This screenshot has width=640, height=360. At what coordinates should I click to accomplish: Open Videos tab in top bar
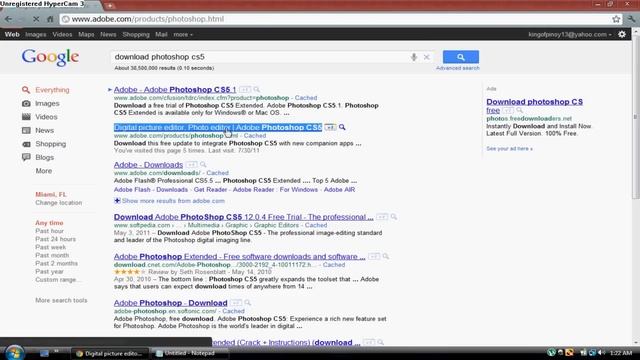pyautogui.click(x=62, y=34)
